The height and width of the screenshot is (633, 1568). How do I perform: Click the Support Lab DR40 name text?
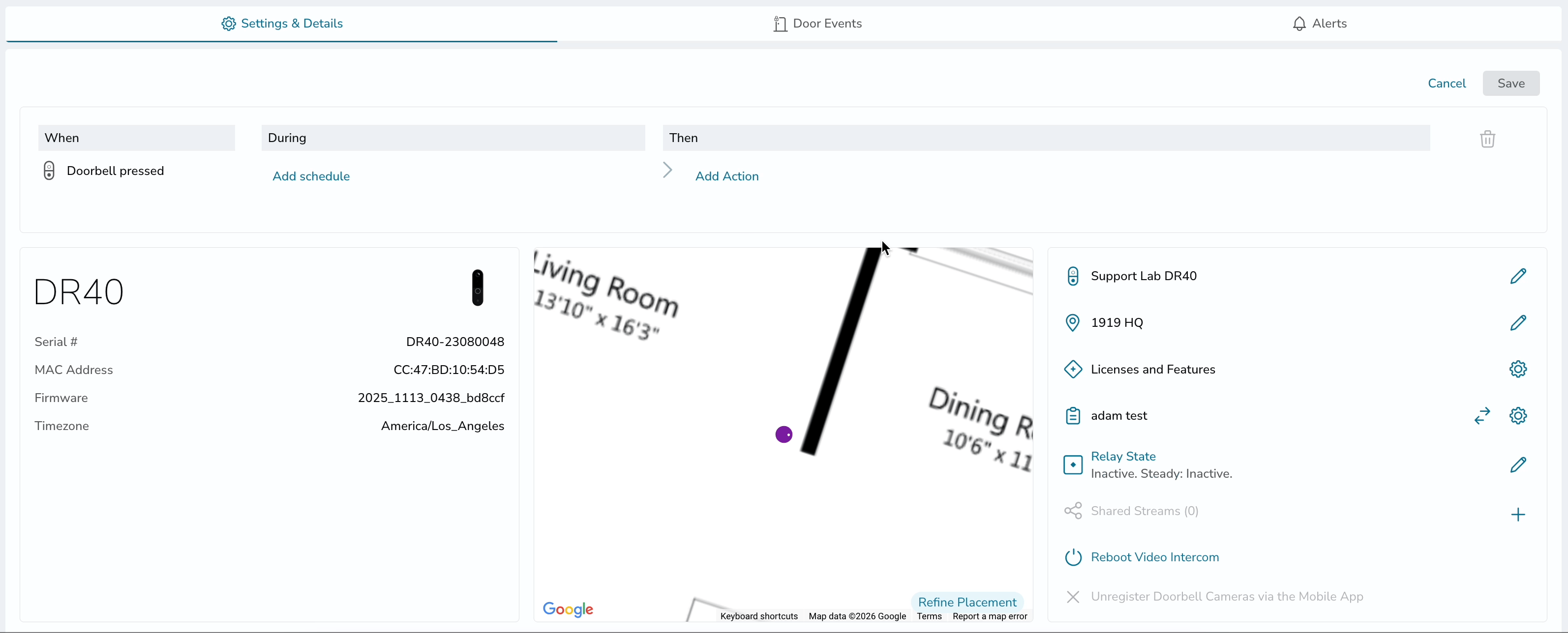1143,276
